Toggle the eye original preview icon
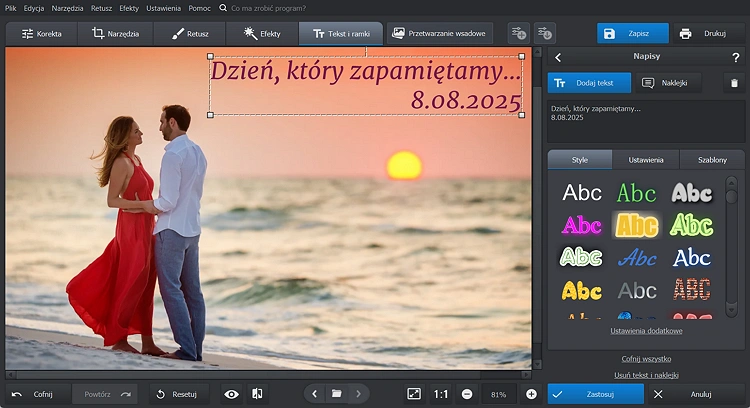This screenshot has height=408, width=750. point(232,394)
